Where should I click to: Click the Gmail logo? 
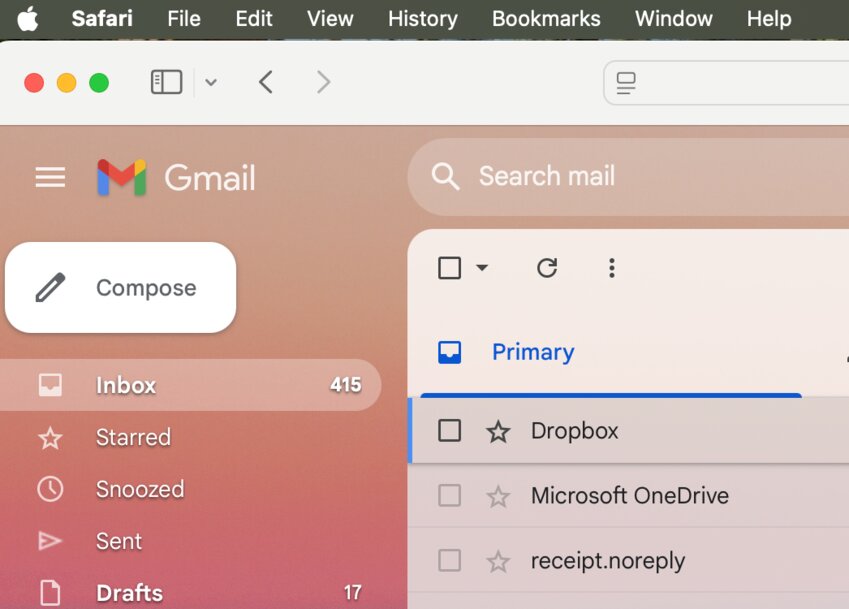(176, 177)
